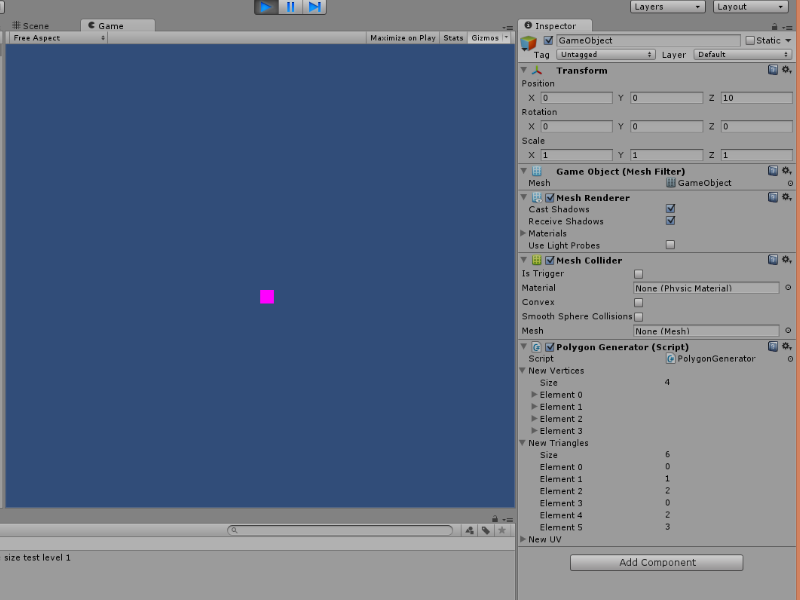Expand the Materials list
The width and height of the screenshot is (800, 600).
point(523,233)
